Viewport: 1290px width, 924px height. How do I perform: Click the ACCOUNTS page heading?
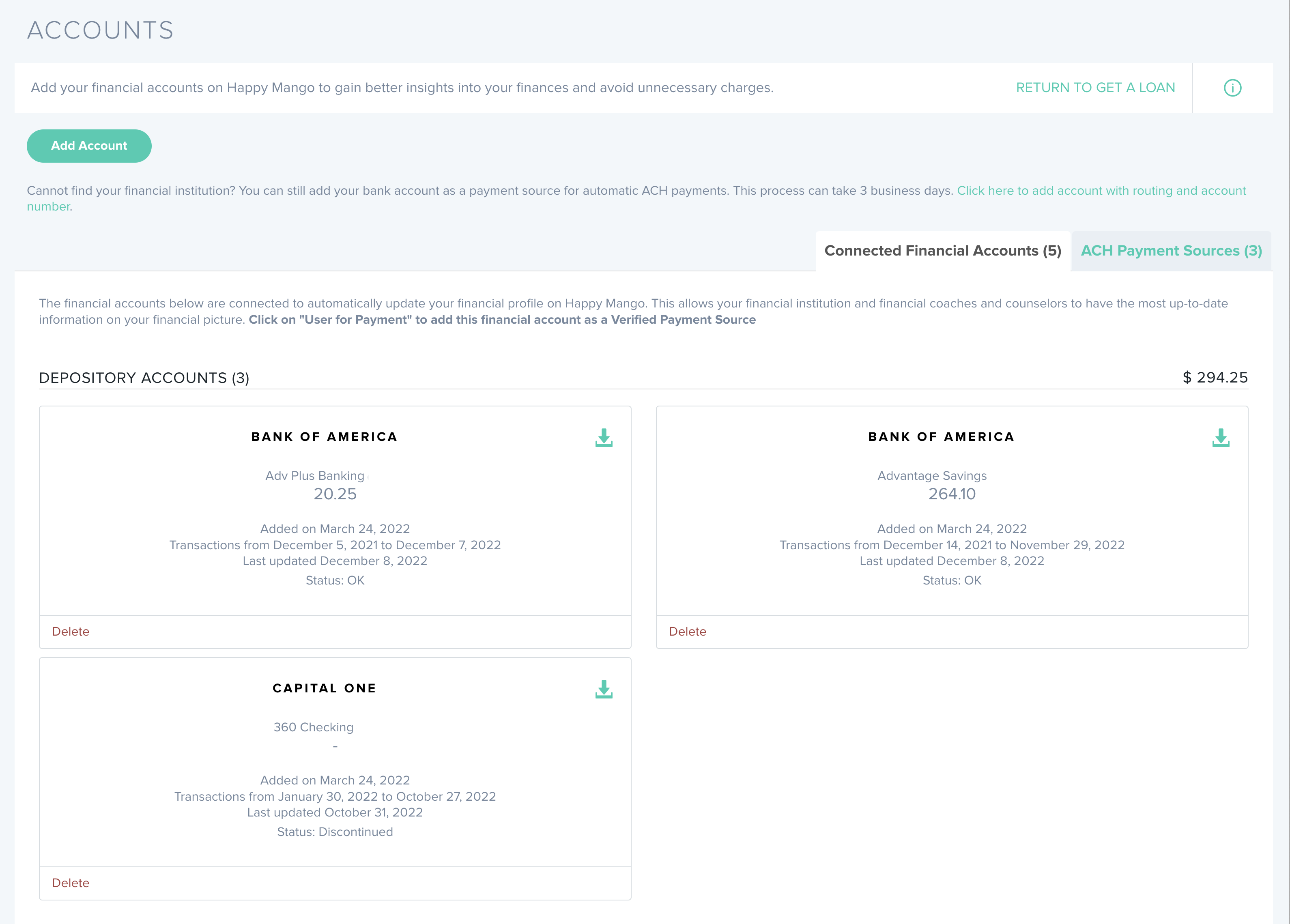100,30
